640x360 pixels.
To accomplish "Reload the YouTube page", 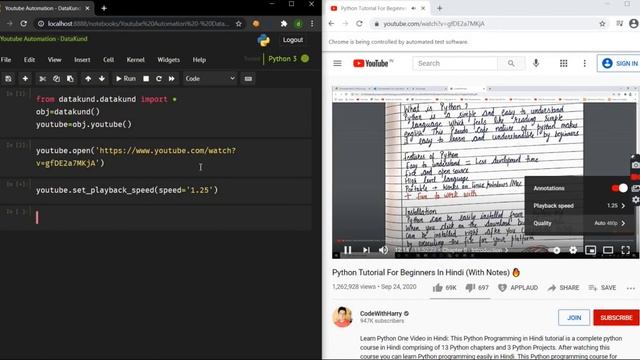I will [359, 24].
